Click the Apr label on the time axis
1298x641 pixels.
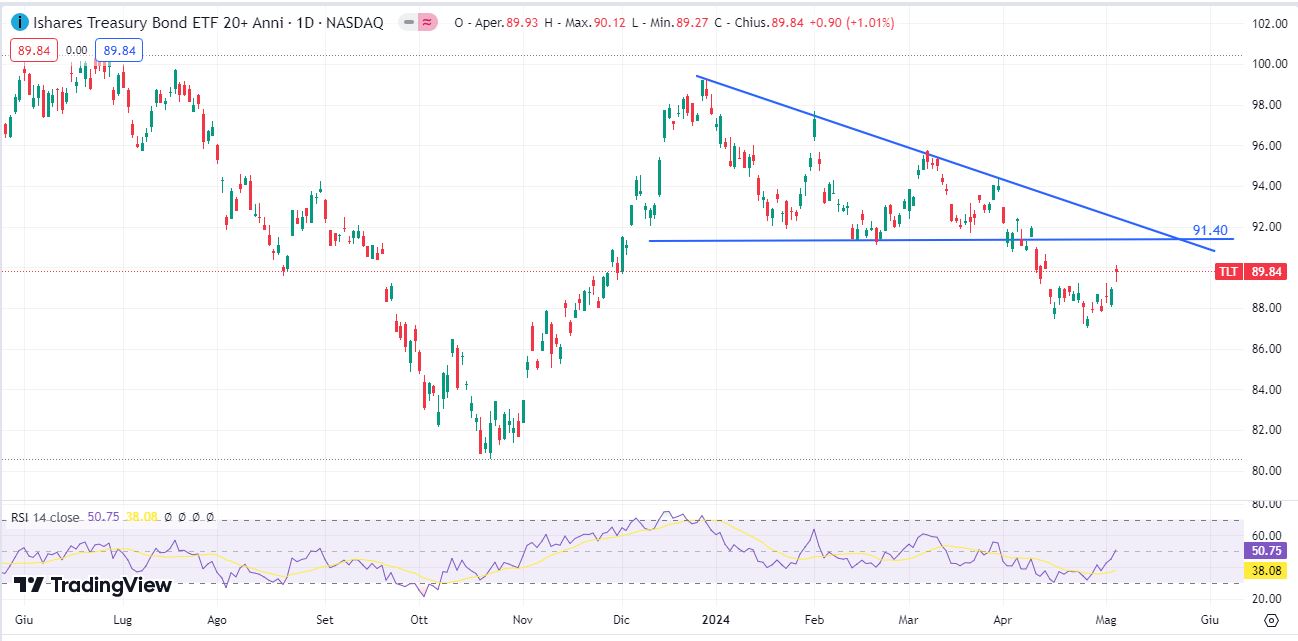pos(1003,620)
